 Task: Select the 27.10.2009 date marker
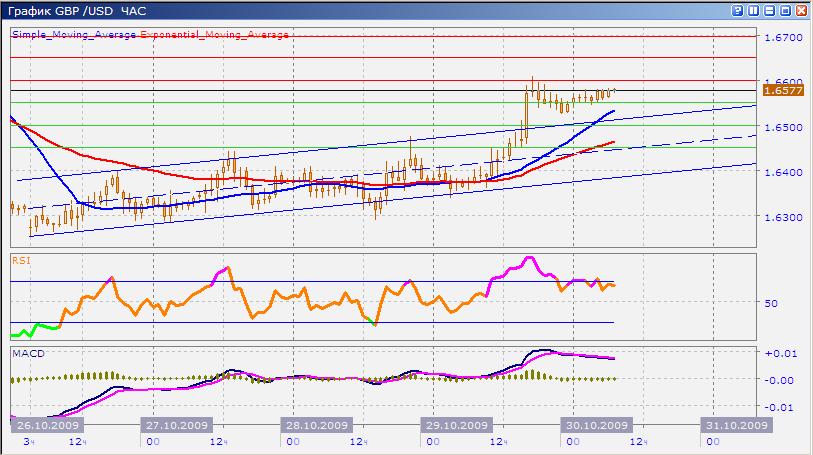(x=177, y=425)
